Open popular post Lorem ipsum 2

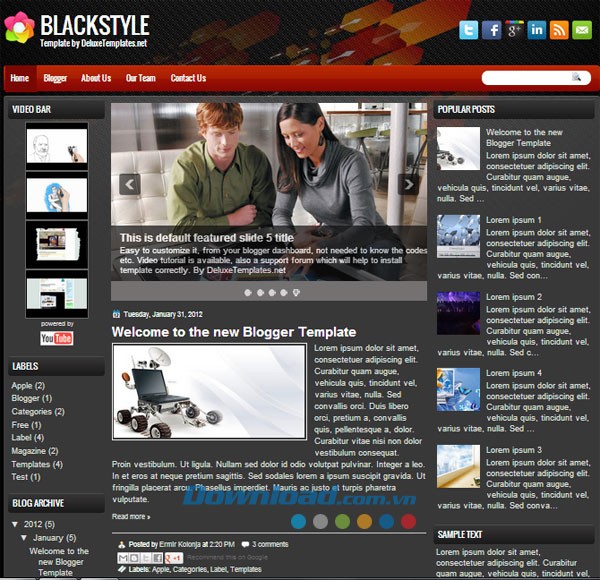514,297
